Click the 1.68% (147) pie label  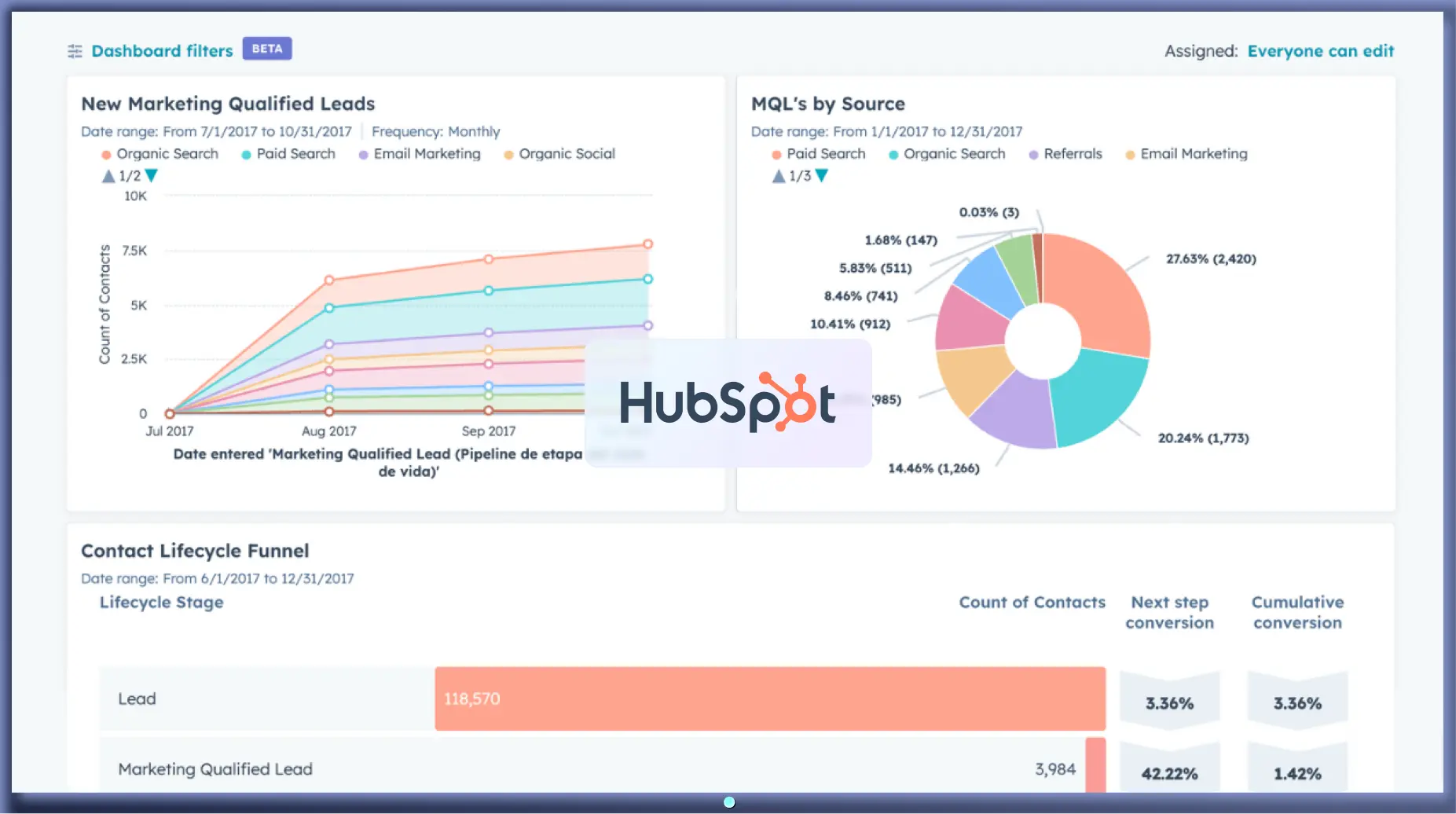tap(900, 240)
